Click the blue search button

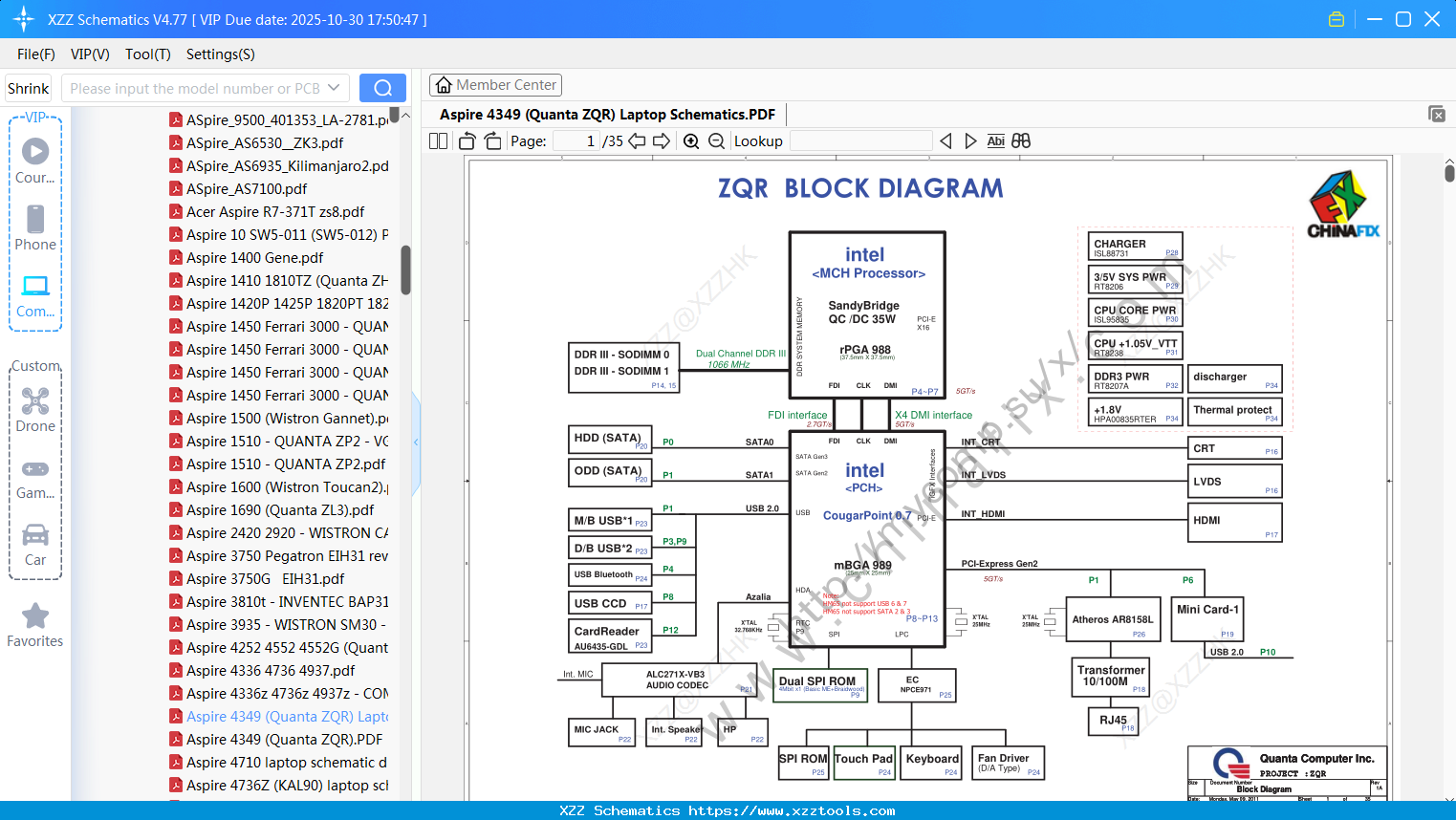tap(382, 88)
